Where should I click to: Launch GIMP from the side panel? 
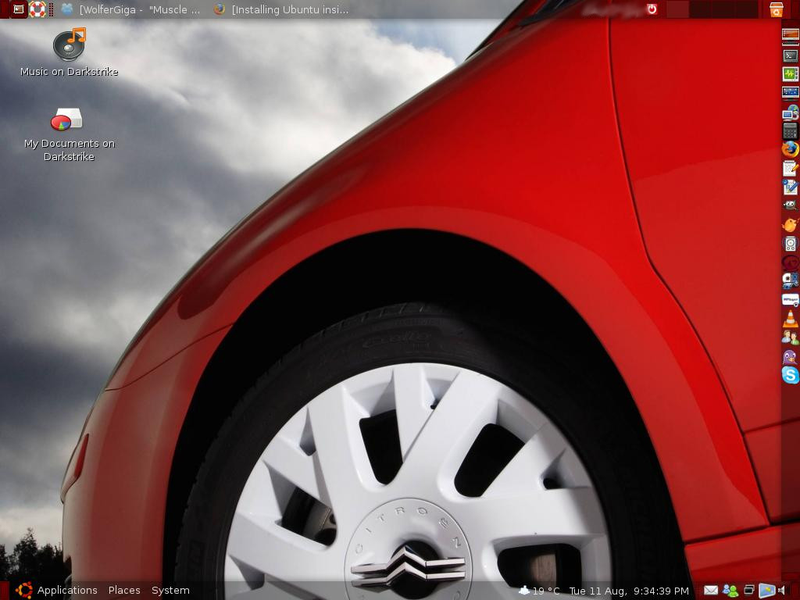pos(790,206)
